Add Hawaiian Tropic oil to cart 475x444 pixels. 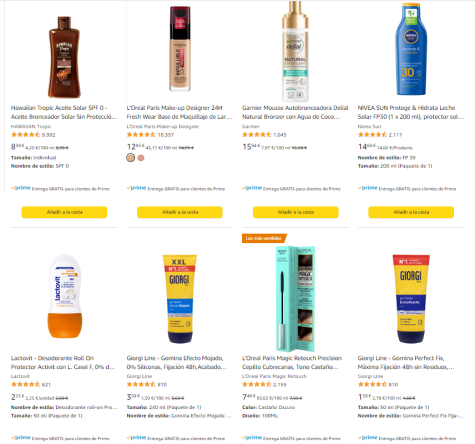click(64, 212)
